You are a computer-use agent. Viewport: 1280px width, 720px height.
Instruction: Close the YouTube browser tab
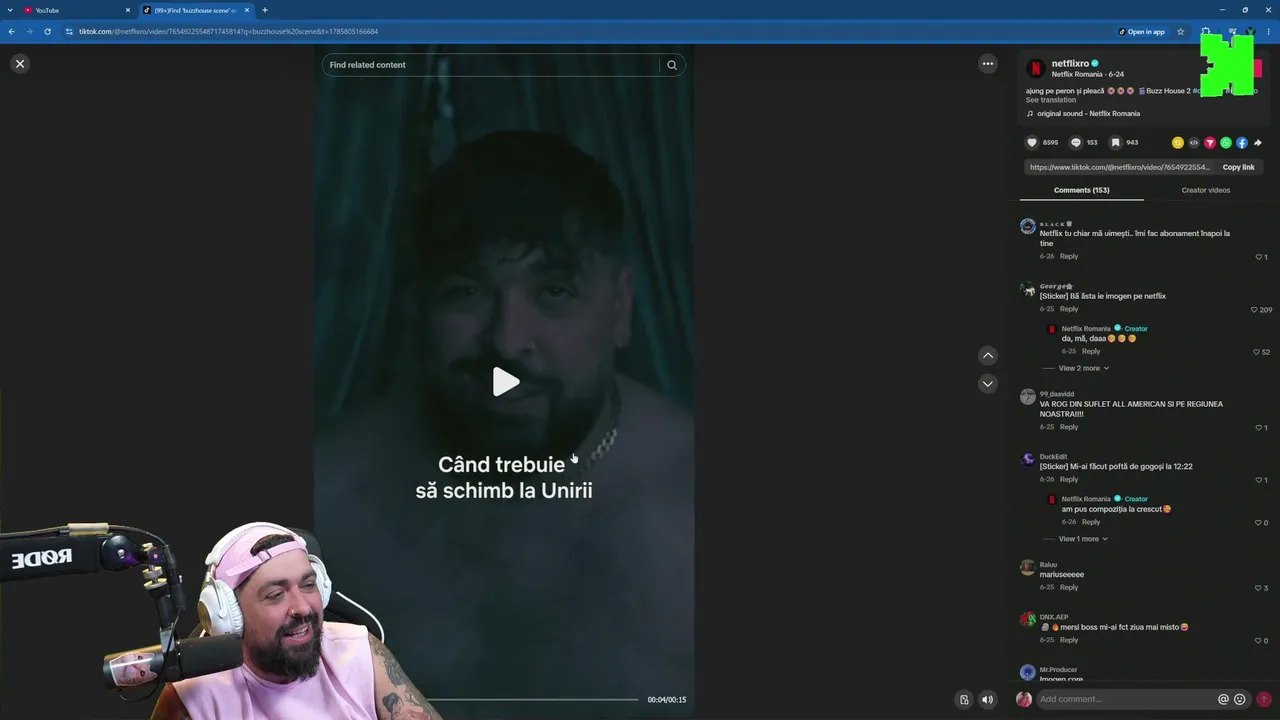click(128, 10)
